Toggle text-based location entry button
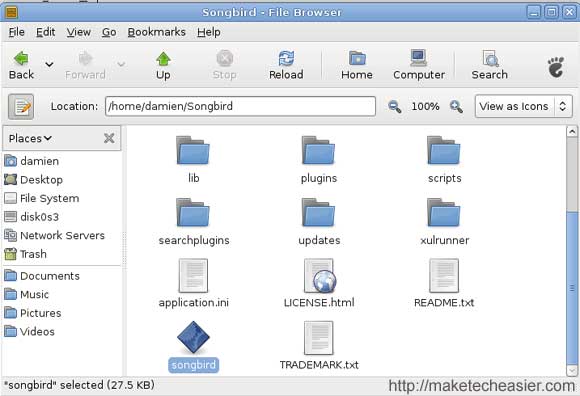580x396 pixels. pos(21,106)
